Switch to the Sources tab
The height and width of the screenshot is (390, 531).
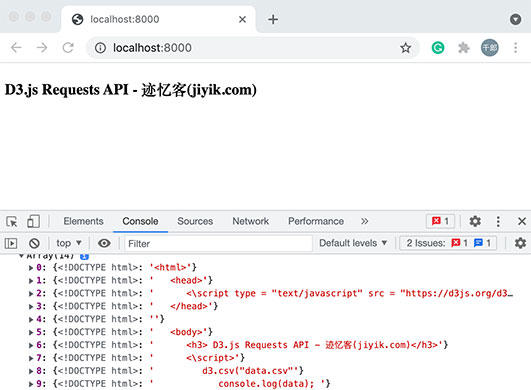tap(195, 221)
